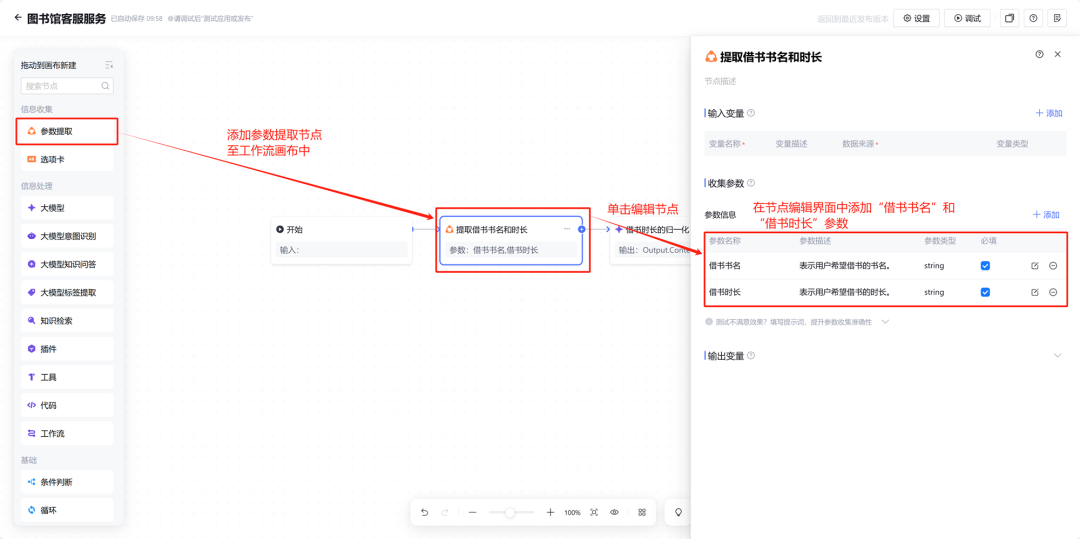Open 设置 settings button
Viewport: 1080px width, 539px height.
916,19
